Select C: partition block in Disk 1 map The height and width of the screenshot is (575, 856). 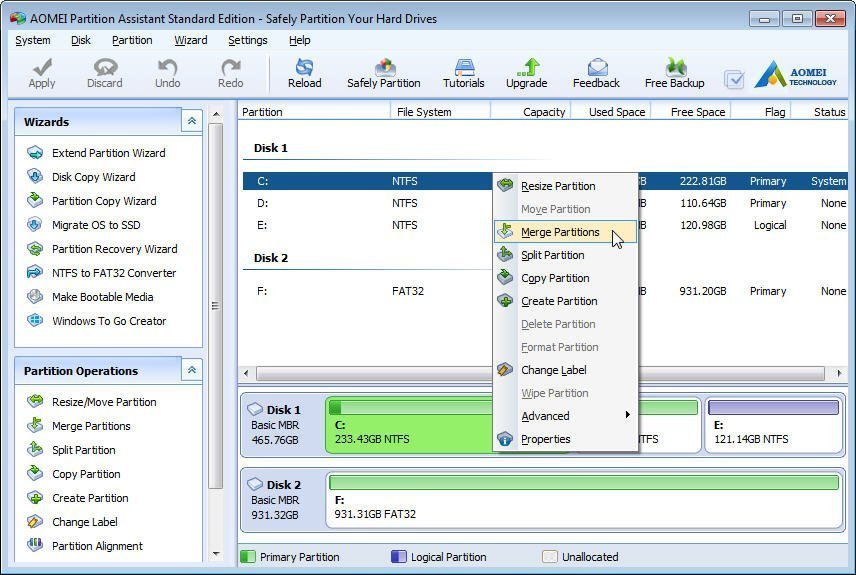(x=409, y=425)
